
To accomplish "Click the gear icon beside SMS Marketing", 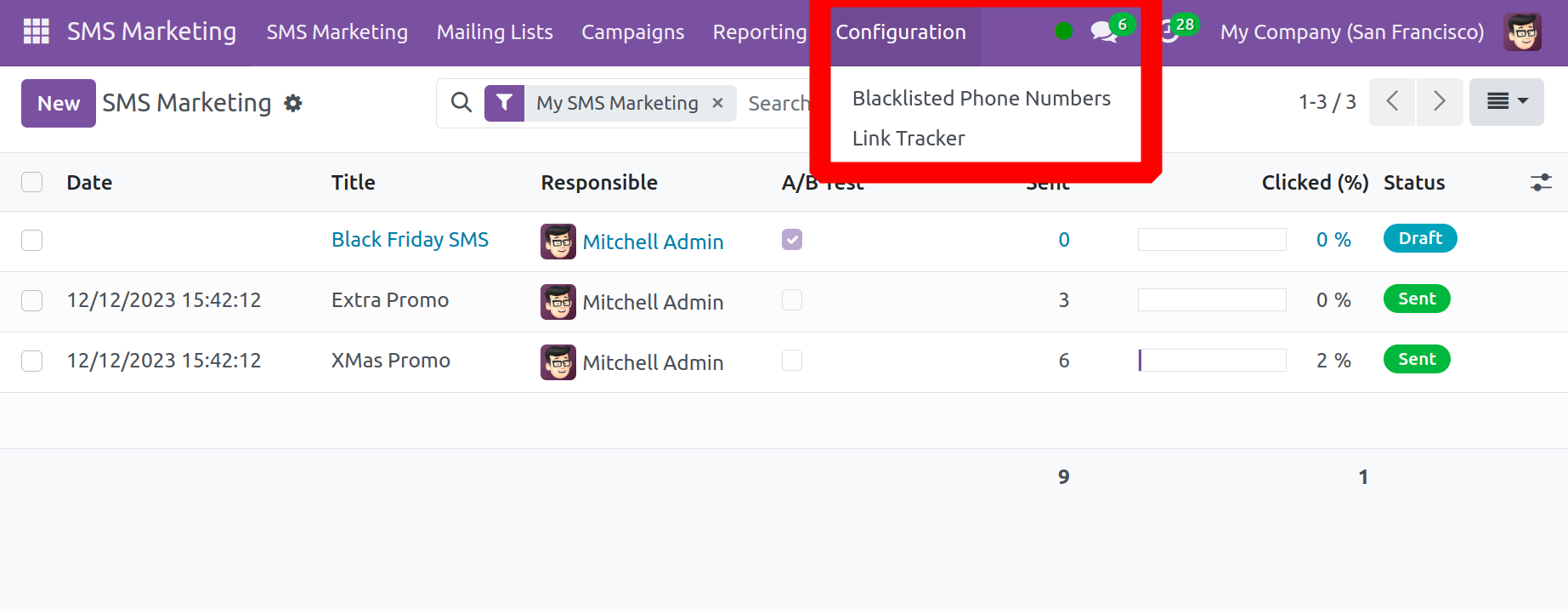I will tap(293, 104).
